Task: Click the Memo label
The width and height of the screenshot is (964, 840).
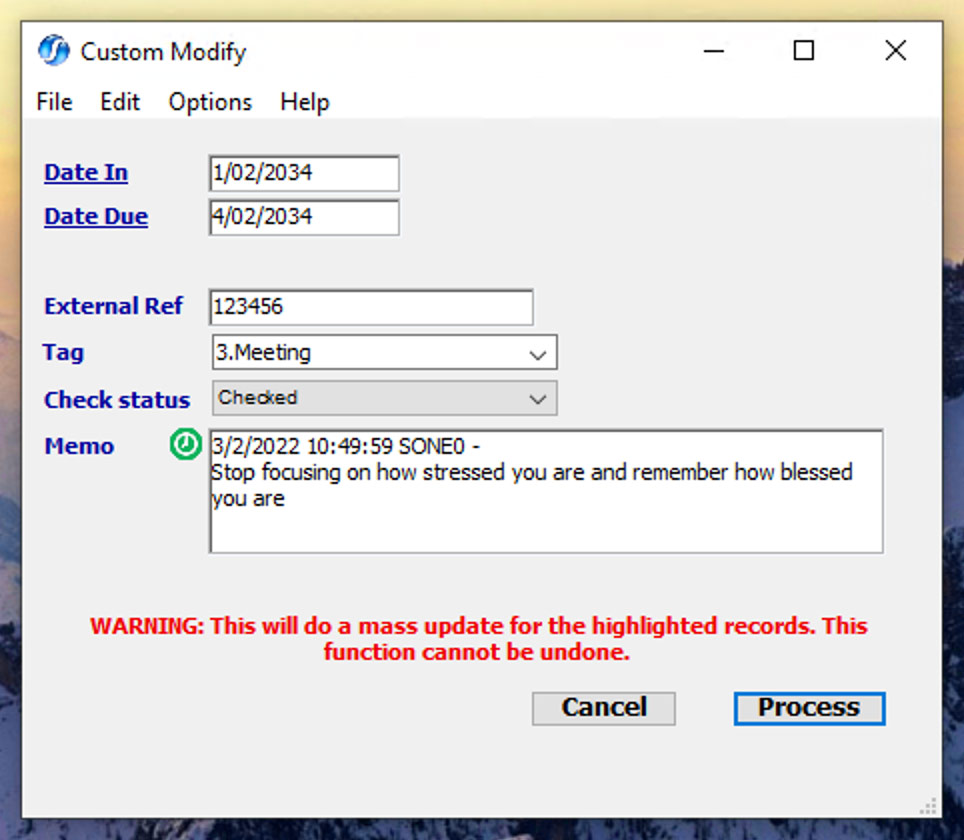Action: [79, 446]
